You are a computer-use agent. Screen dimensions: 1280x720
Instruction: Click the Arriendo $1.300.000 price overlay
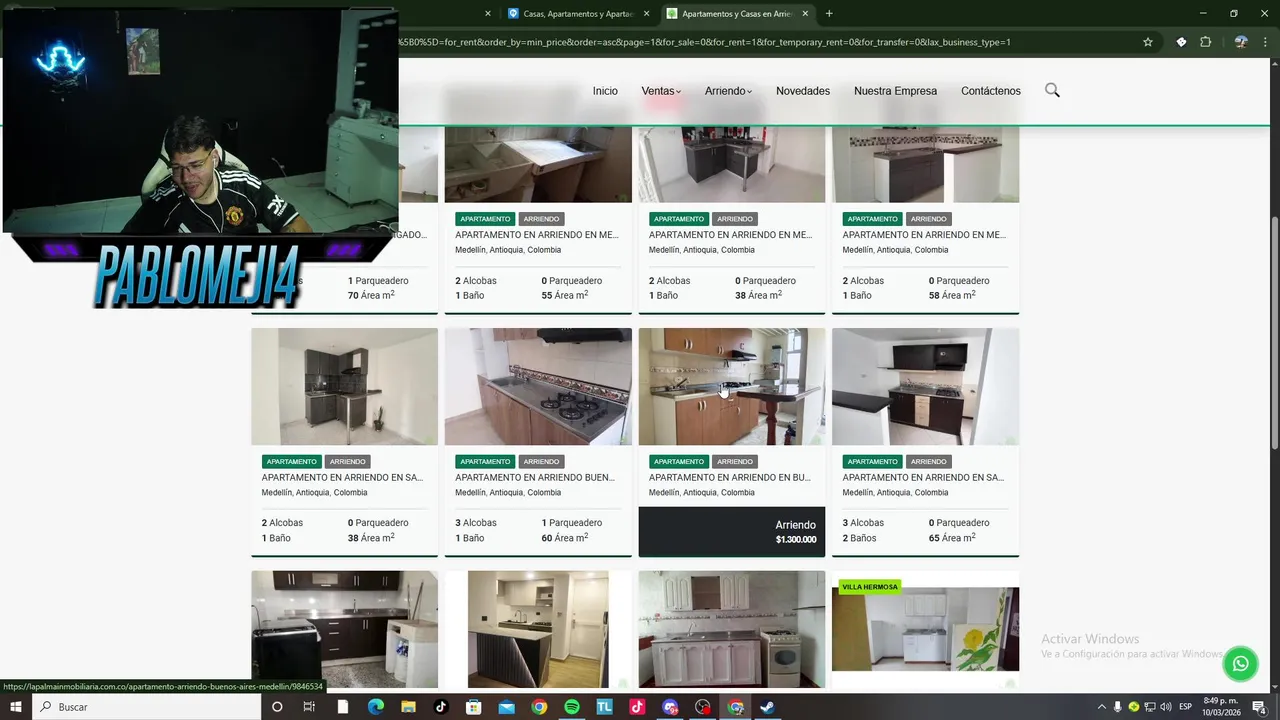click(x=732, y=531)
